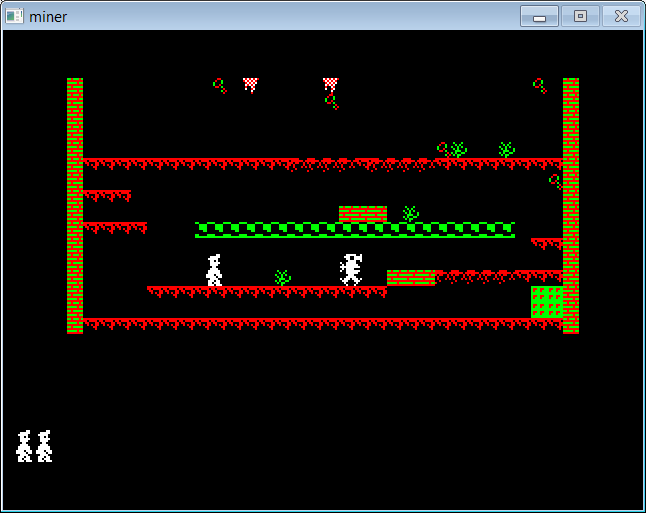Viewport: 646px width, 513px height.
Task: Click the crumbling section of the top platform
Action: pyautogui.click(x=363, y=164)
